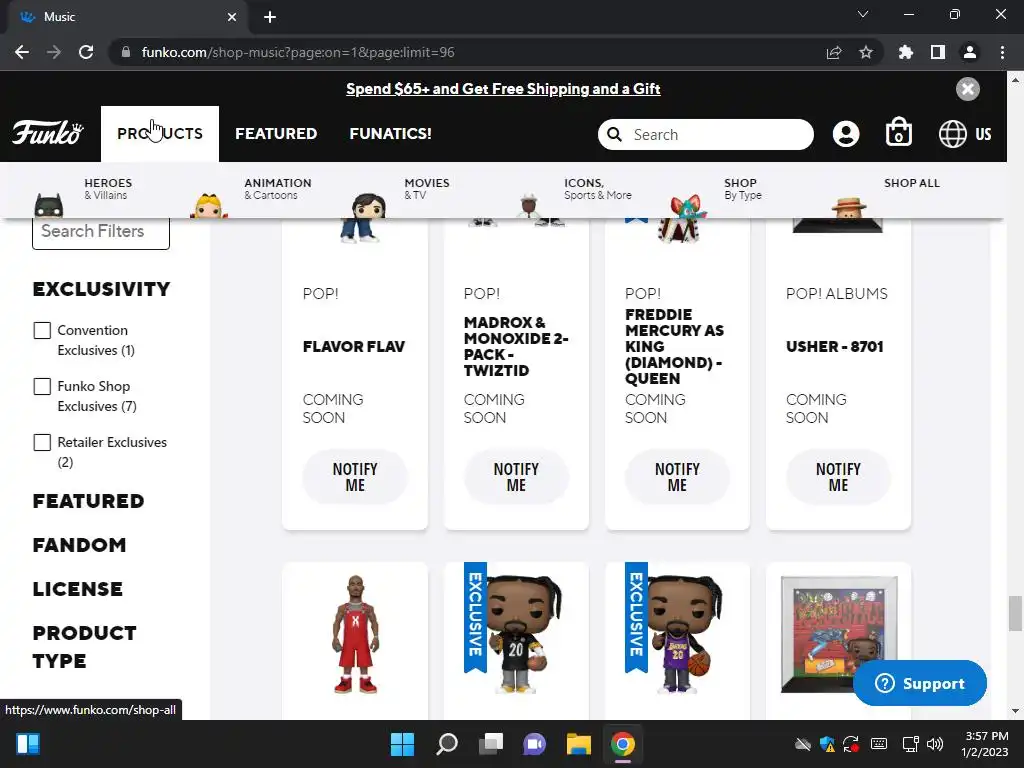Open the Flavor Flav product title
This screenshot has width=1024, height=768.
point(353,346)
